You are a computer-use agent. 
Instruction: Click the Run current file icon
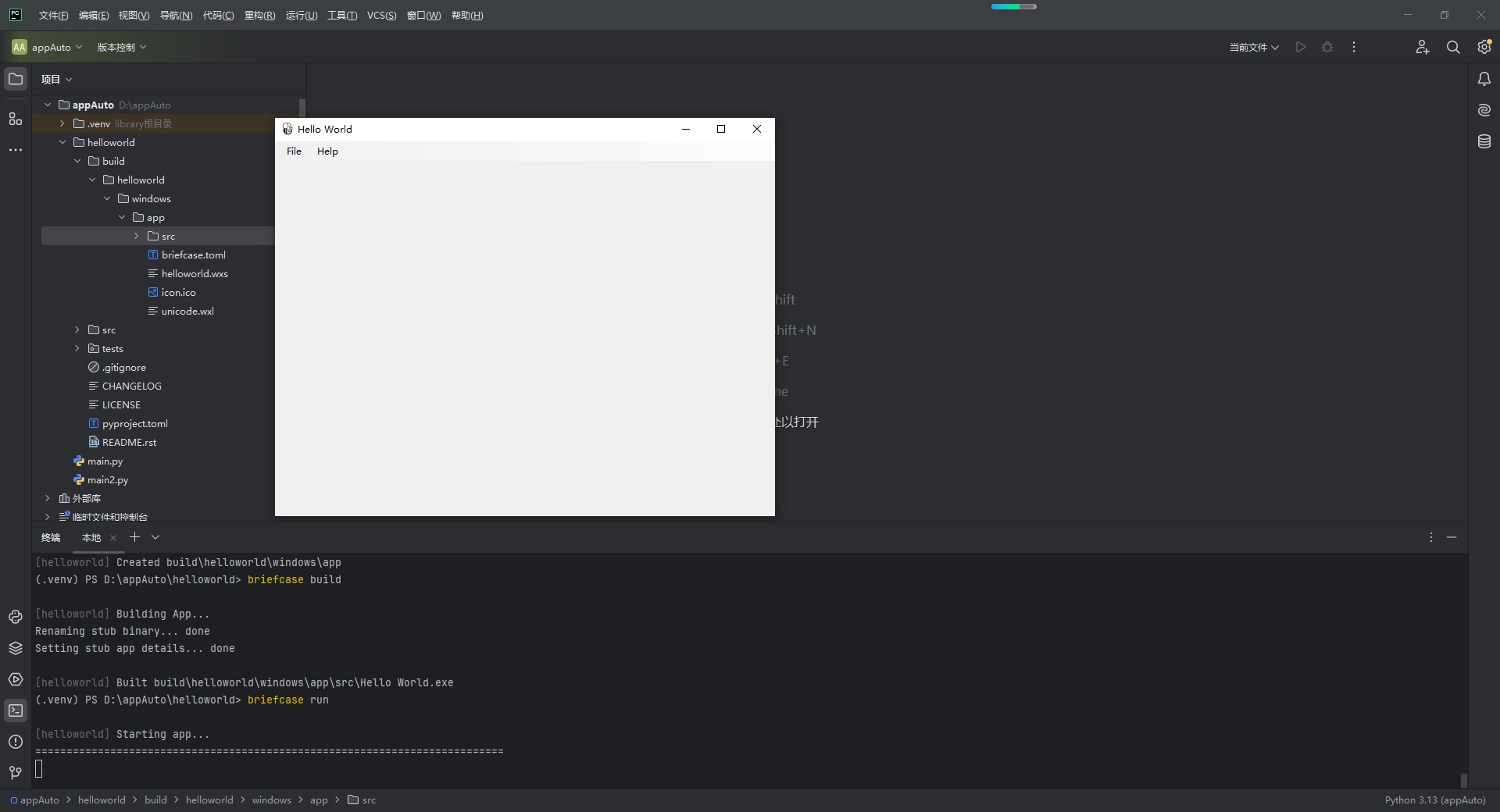(1301, 47)
